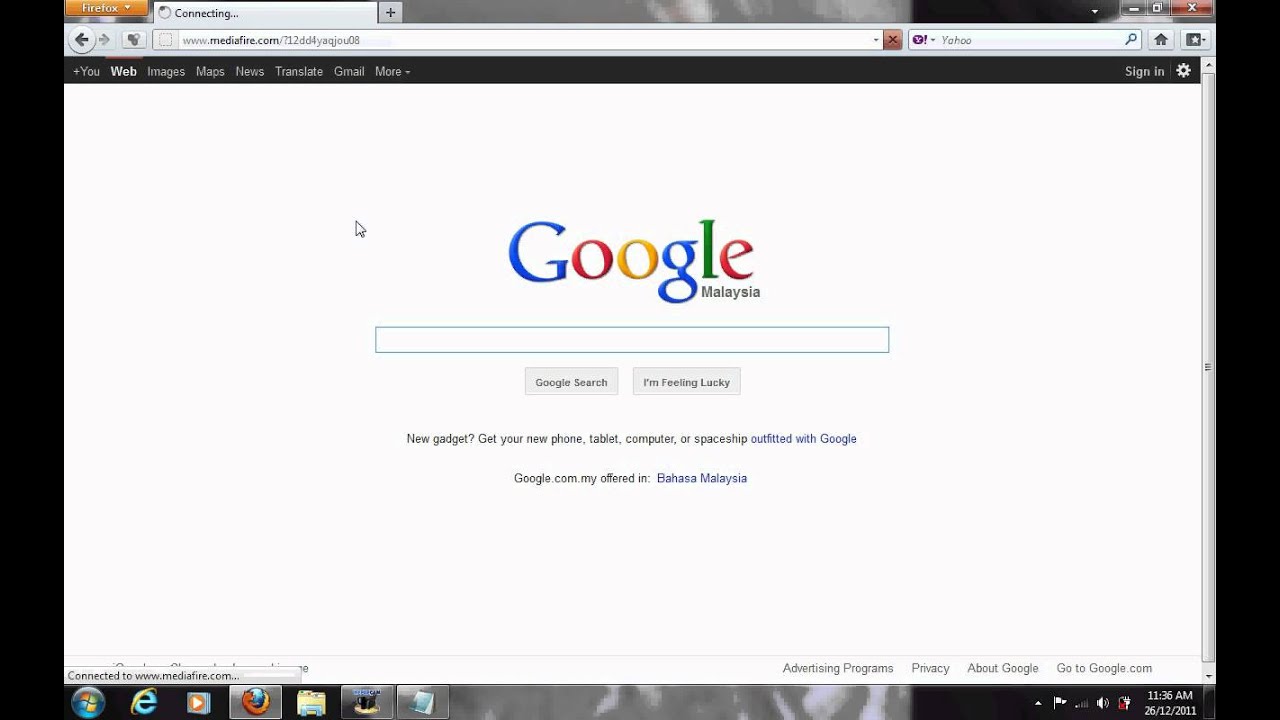
Task: Click the Action Center flag tray icon
Action: tap(1060, 703)
